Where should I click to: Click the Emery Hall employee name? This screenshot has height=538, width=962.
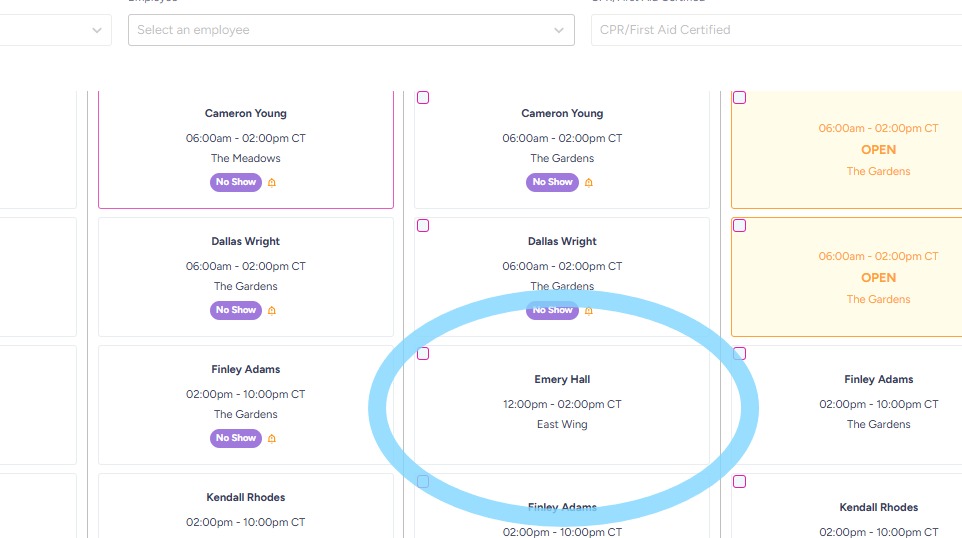click(562, 380)
